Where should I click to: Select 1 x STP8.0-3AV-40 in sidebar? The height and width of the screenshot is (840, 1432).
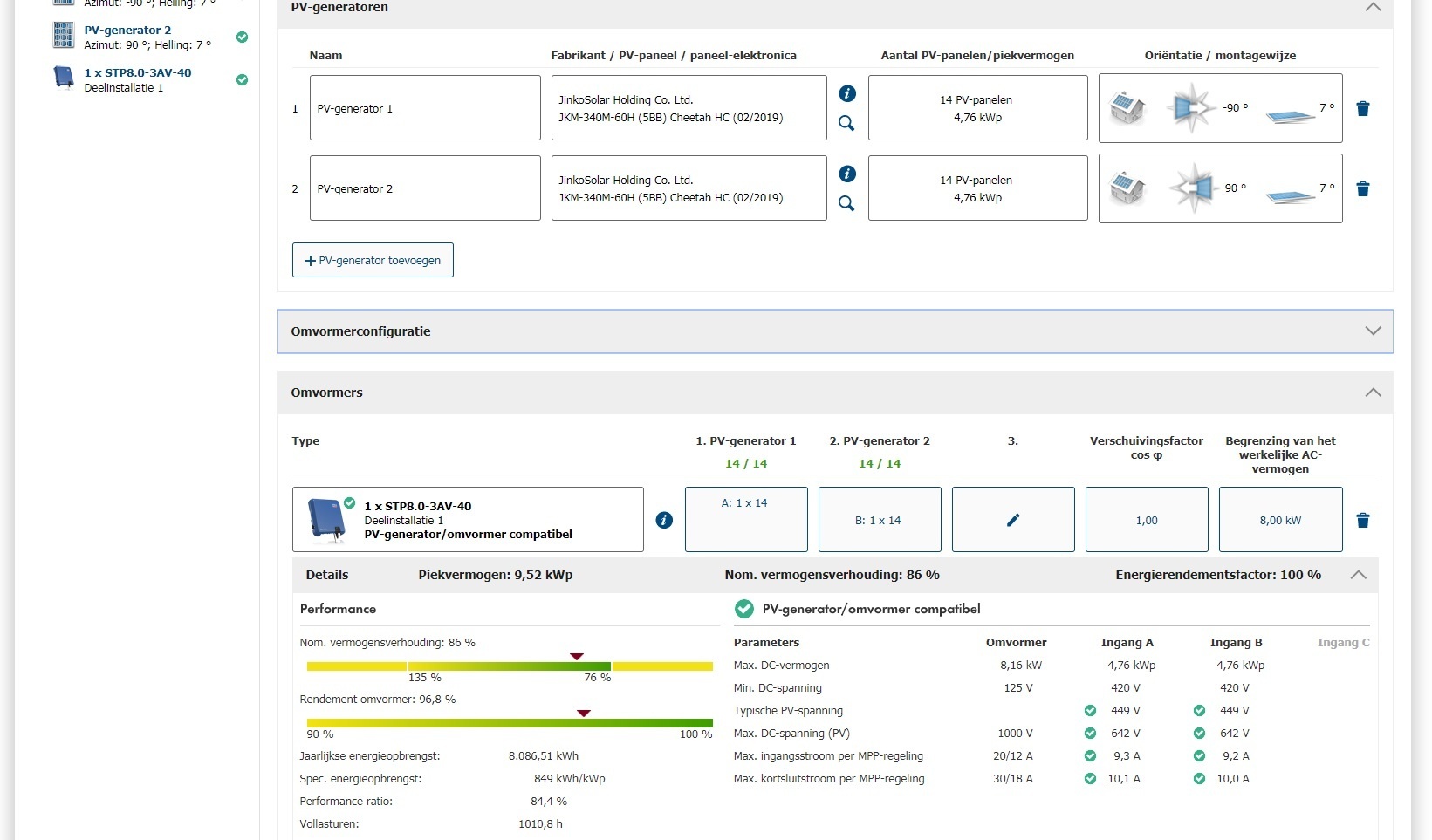[138, 73]
